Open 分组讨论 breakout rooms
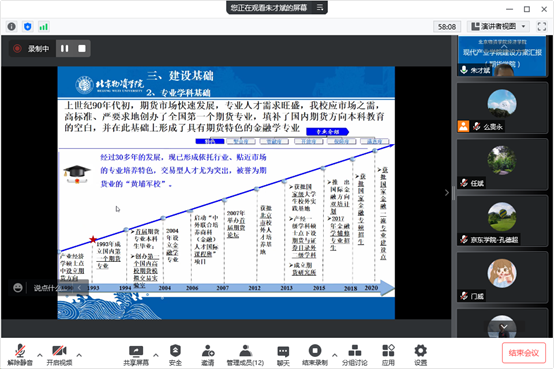 (355, 355)
